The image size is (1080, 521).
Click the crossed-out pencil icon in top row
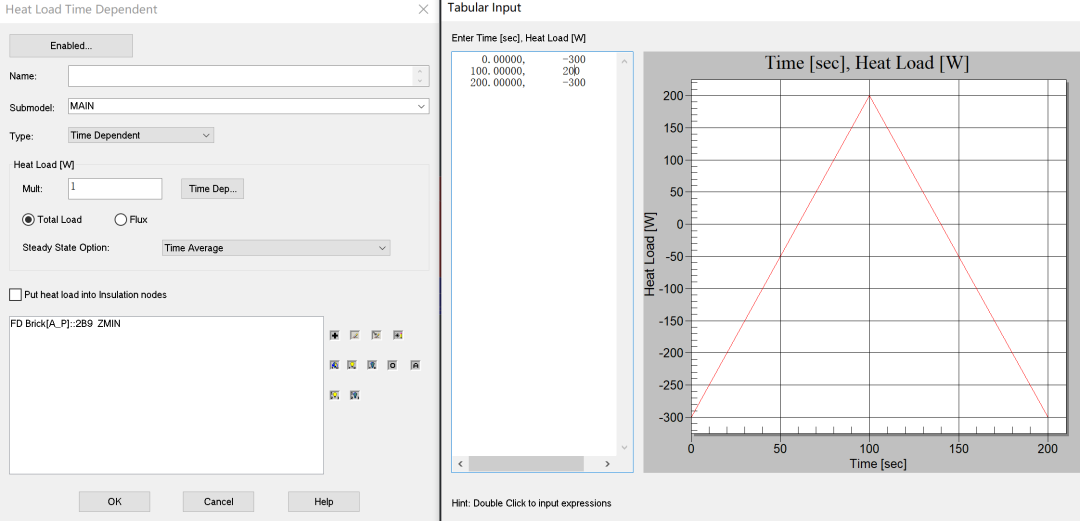click(376, 335)
